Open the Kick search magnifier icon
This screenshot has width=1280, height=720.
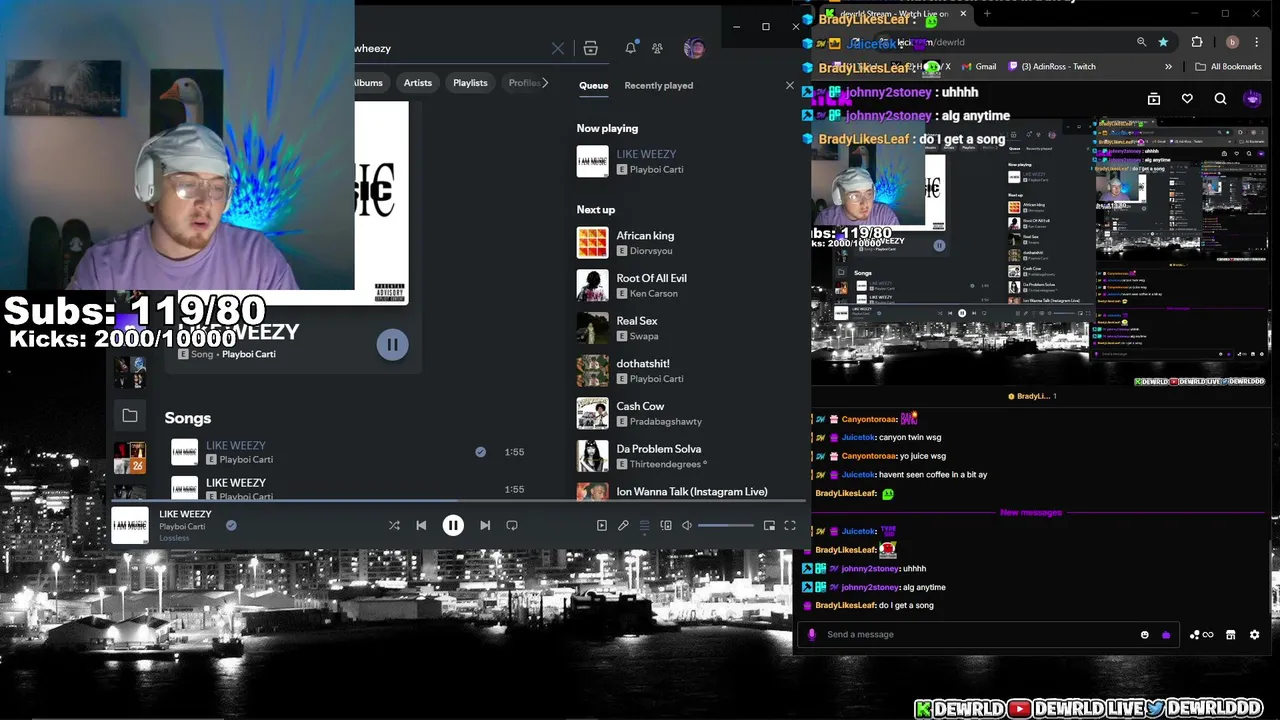pyautogui.click(x=1220, y=99)
